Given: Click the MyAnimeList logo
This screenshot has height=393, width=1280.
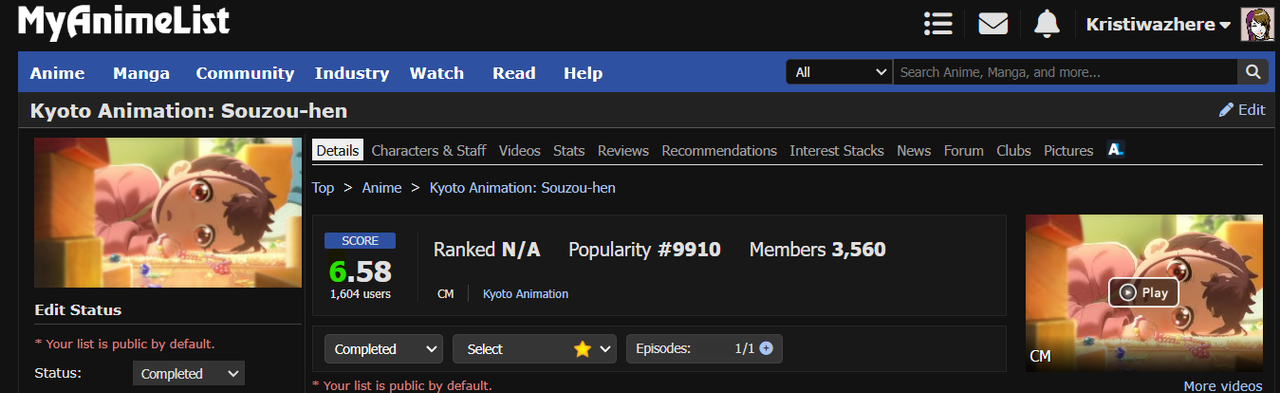Looking at the screenshot, I should pyautogui.click(x=125, y=22).
